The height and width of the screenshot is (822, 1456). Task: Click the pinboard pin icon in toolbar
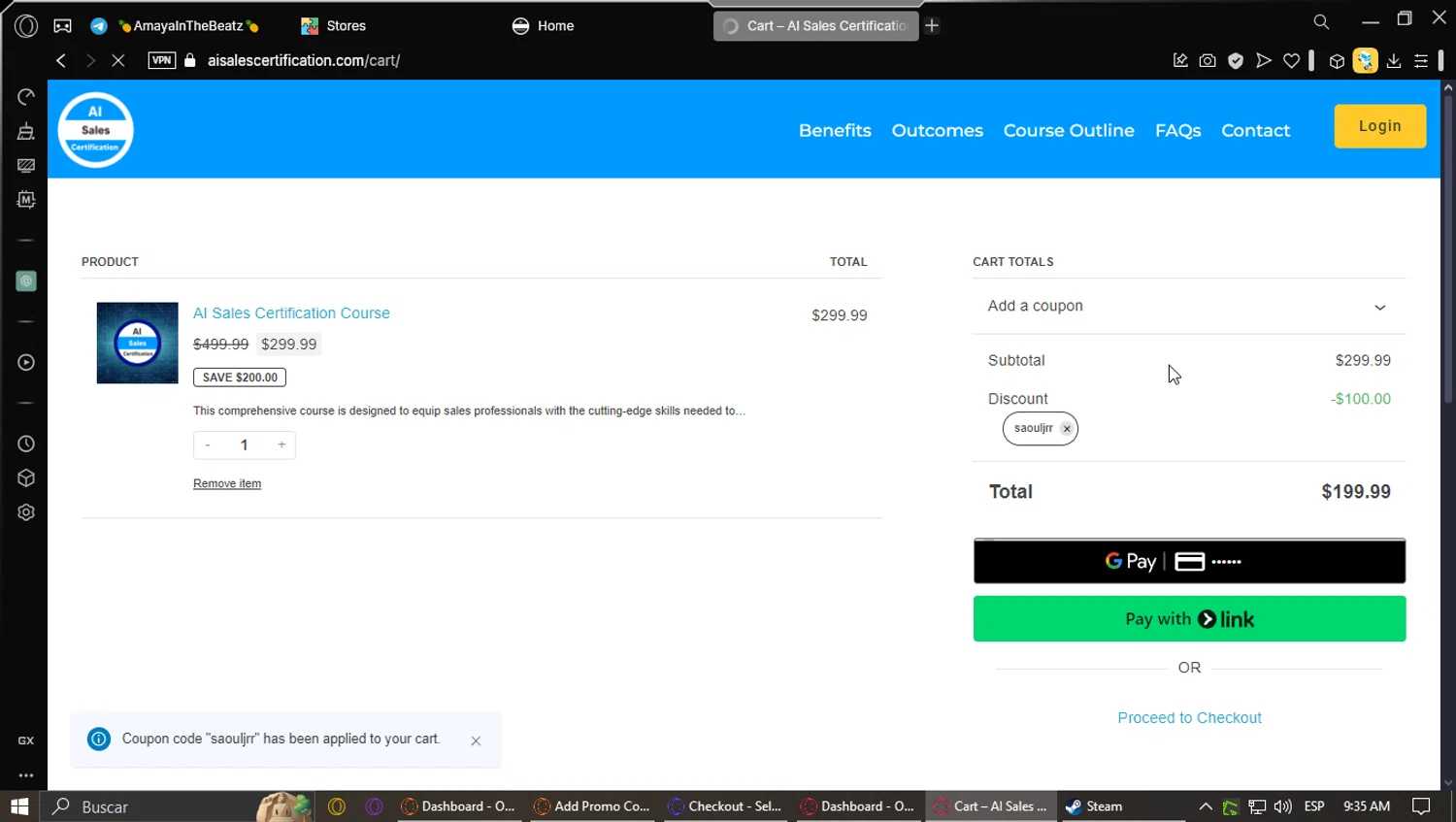1180,60
